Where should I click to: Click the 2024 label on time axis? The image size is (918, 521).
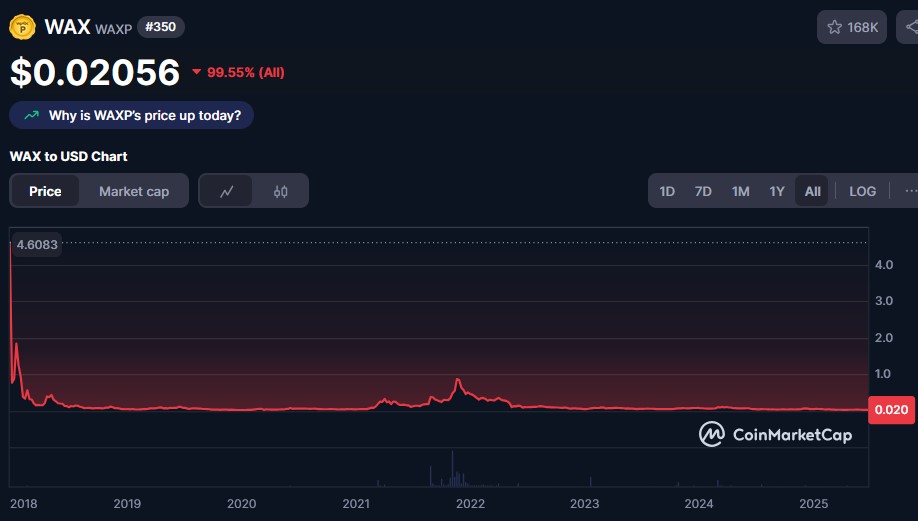pos(698,503)
